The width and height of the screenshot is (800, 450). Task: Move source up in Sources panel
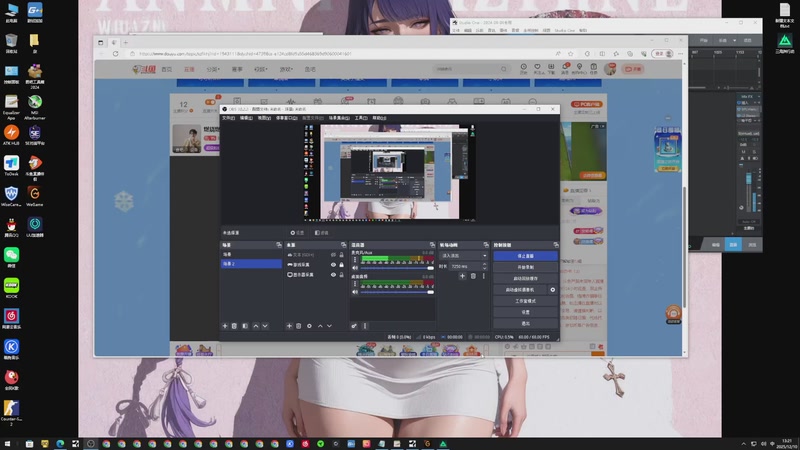click(320, 326)
